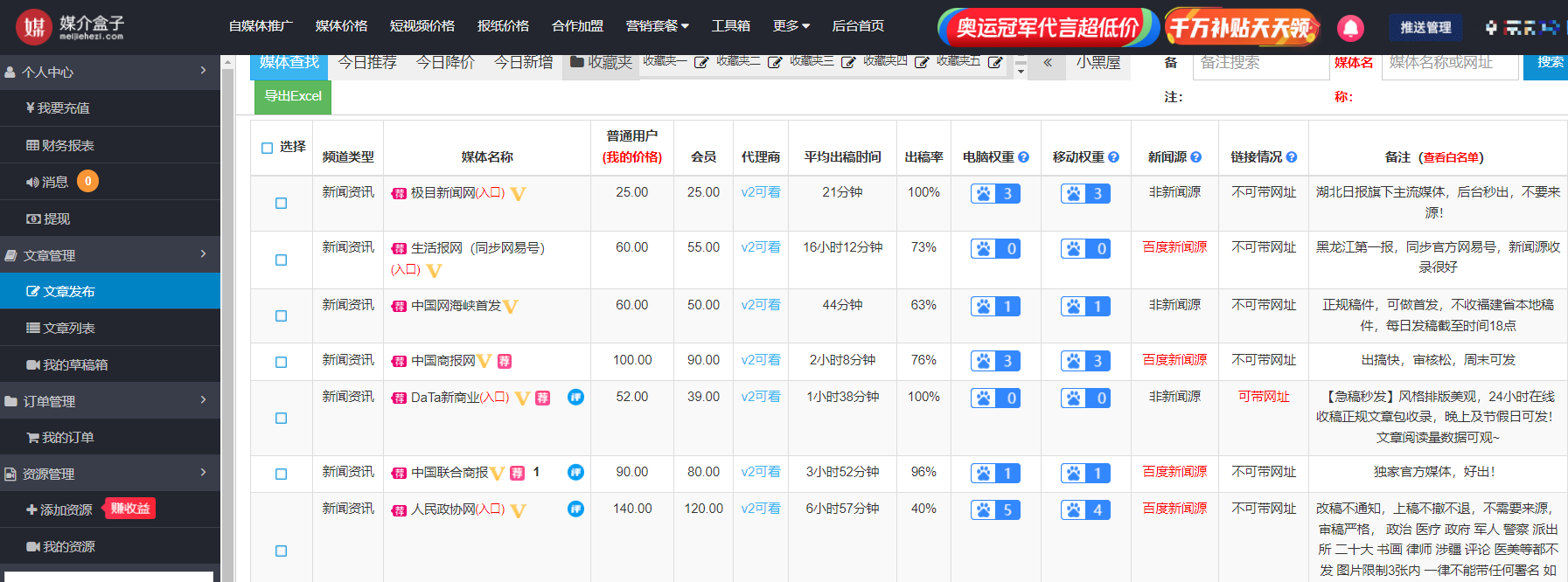Screen dimensions: 1568x582
Task: Edit the 收藏夹二 folder name
Action: 775,62
